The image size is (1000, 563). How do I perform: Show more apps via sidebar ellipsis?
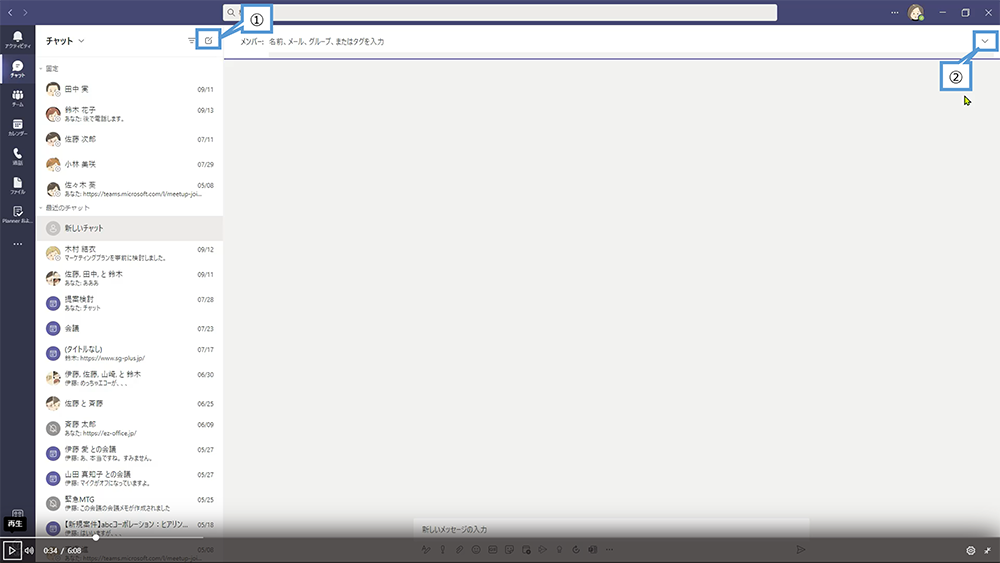(x=17, y=244)
